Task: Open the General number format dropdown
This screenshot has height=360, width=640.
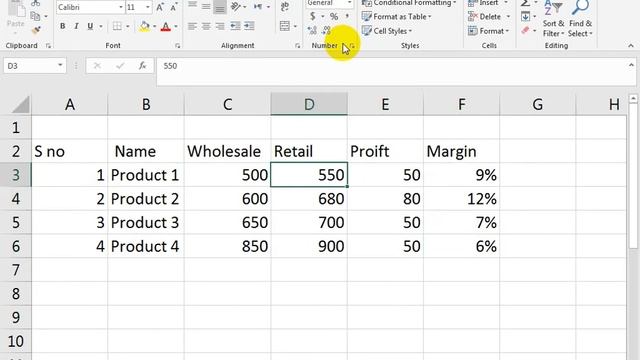Action: 349,3
